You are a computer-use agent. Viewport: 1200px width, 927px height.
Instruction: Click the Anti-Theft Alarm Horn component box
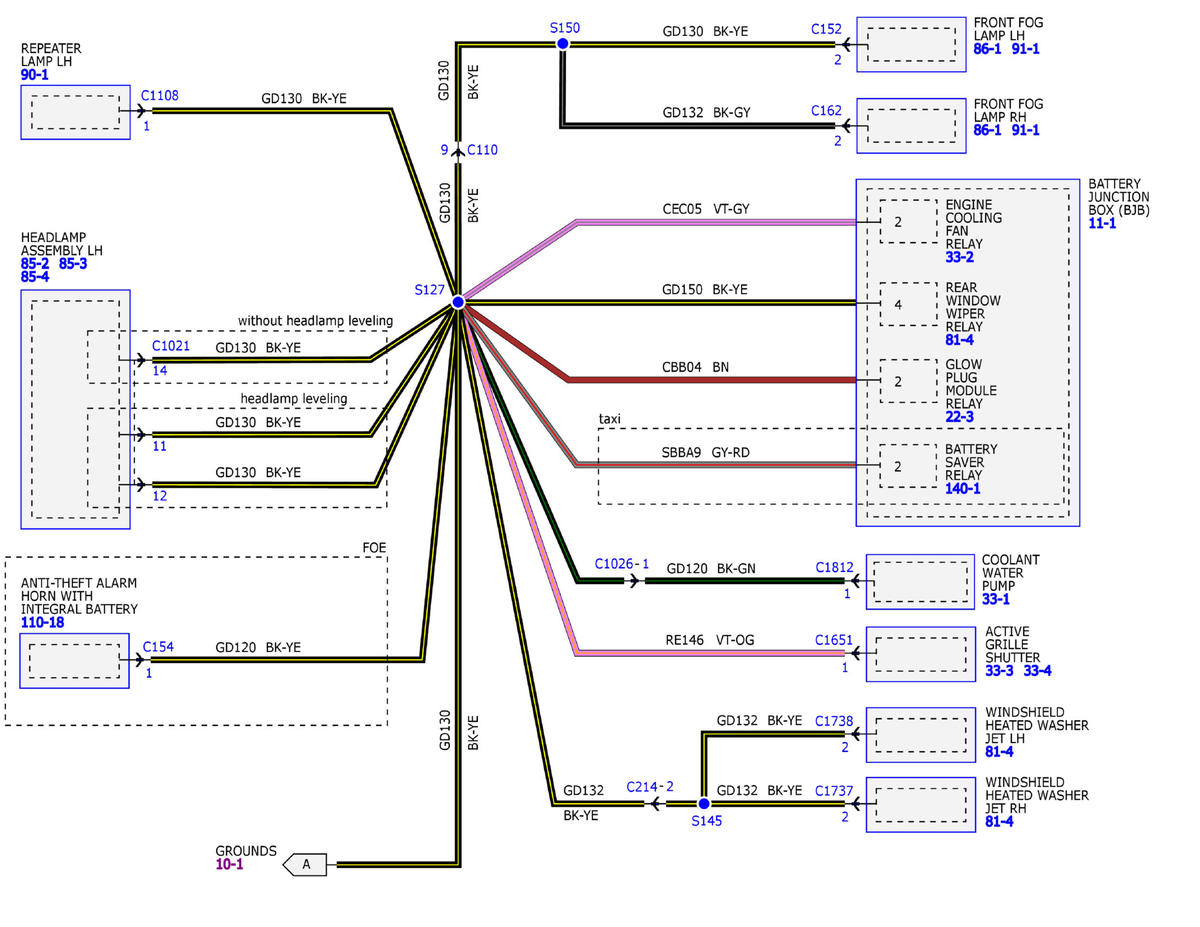coord(75,661)
